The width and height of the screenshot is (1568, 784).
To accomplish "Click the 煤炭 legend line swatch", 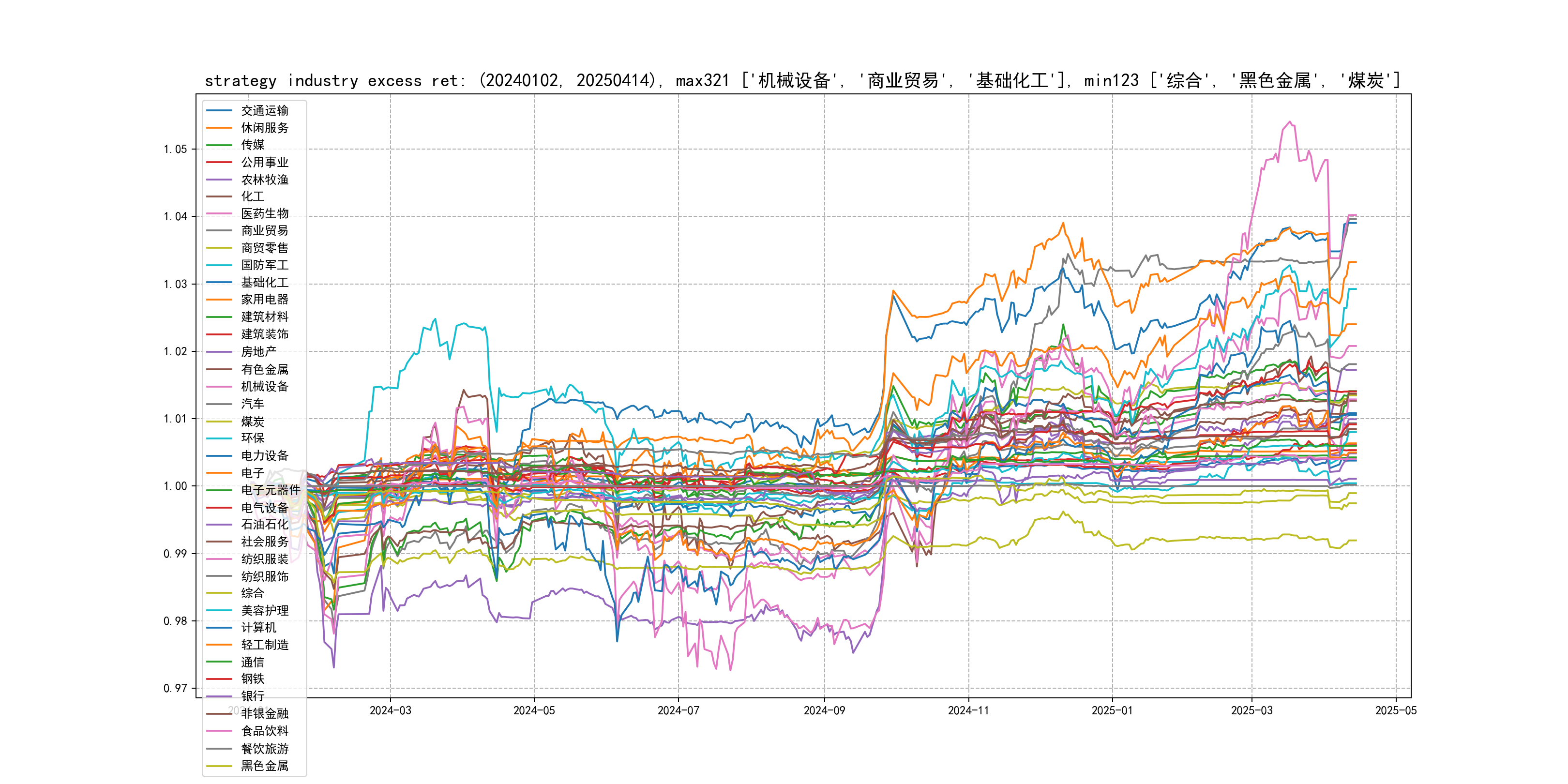I will click(219, 421).
